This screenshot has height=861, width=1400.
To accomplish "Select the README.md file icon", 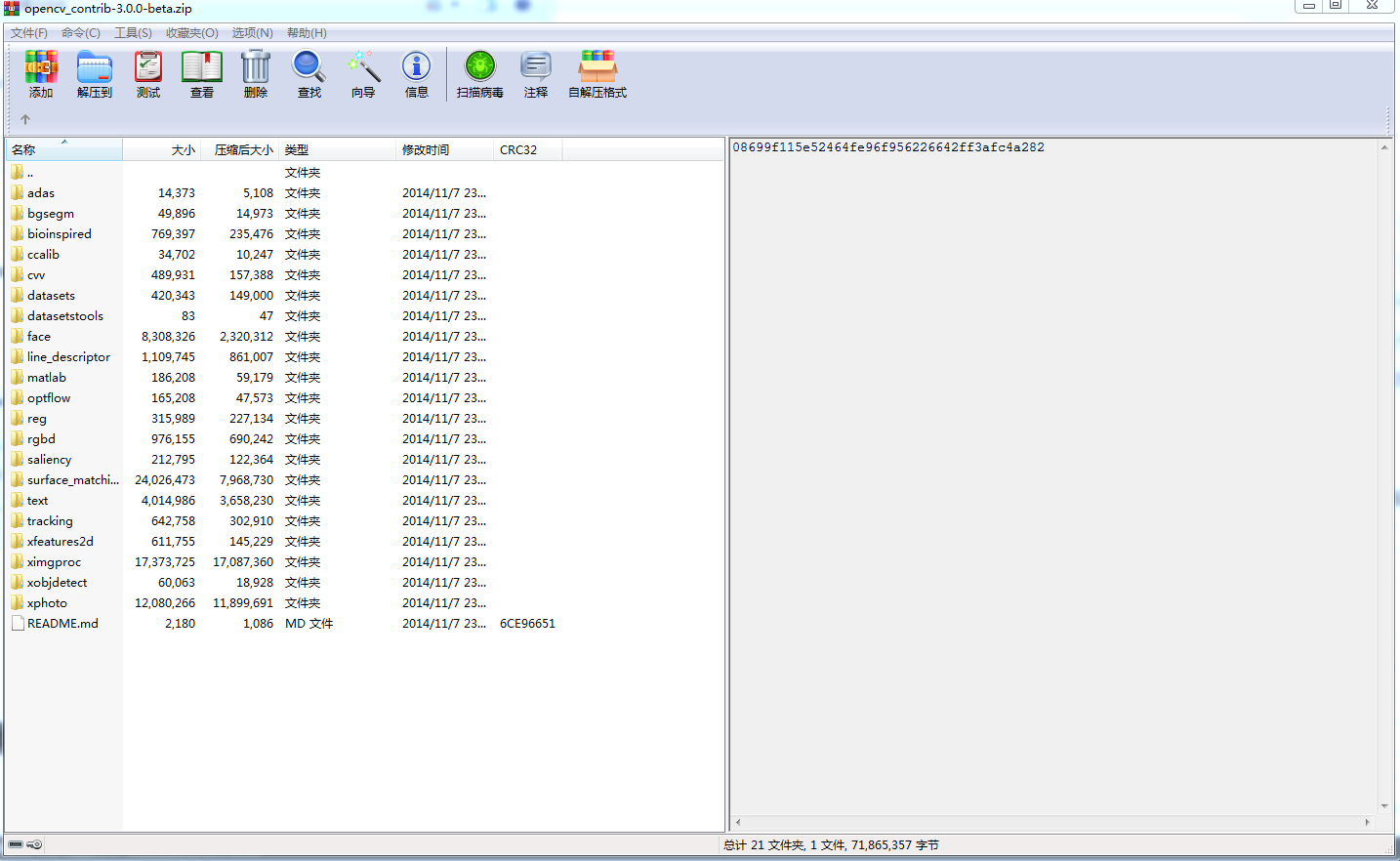I will (x=17, y=623).
